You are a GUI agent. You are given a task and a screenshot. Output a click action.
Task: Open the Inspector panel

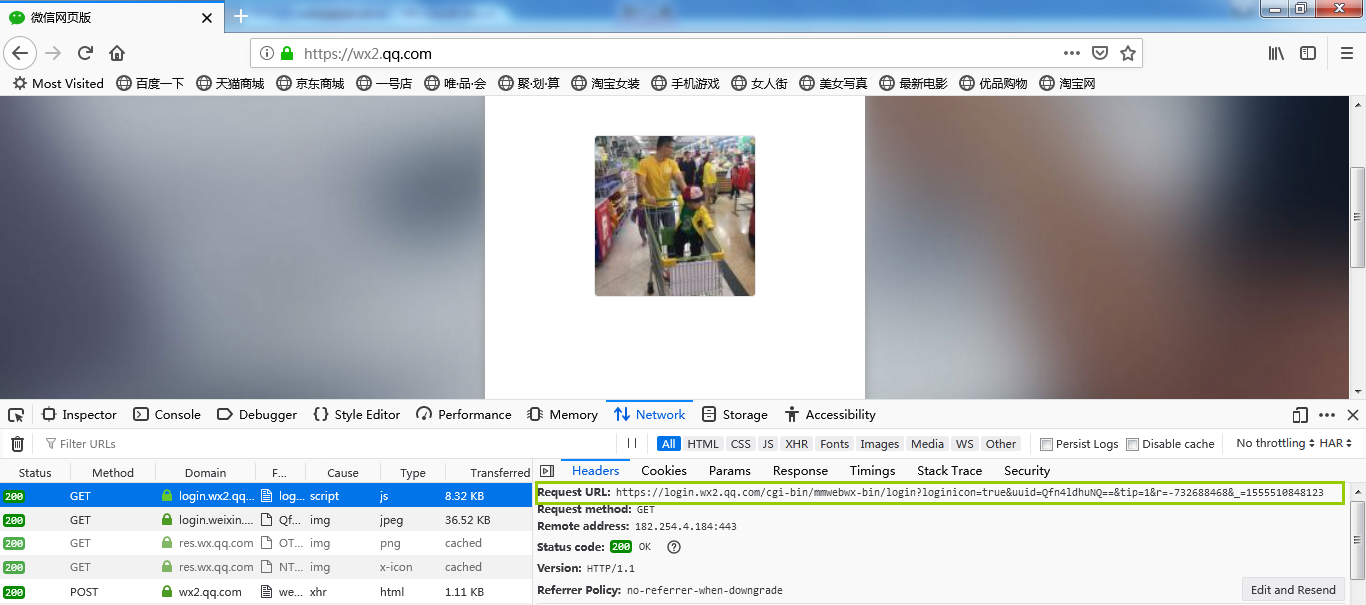pyautogui.click(x=79, y=415)
